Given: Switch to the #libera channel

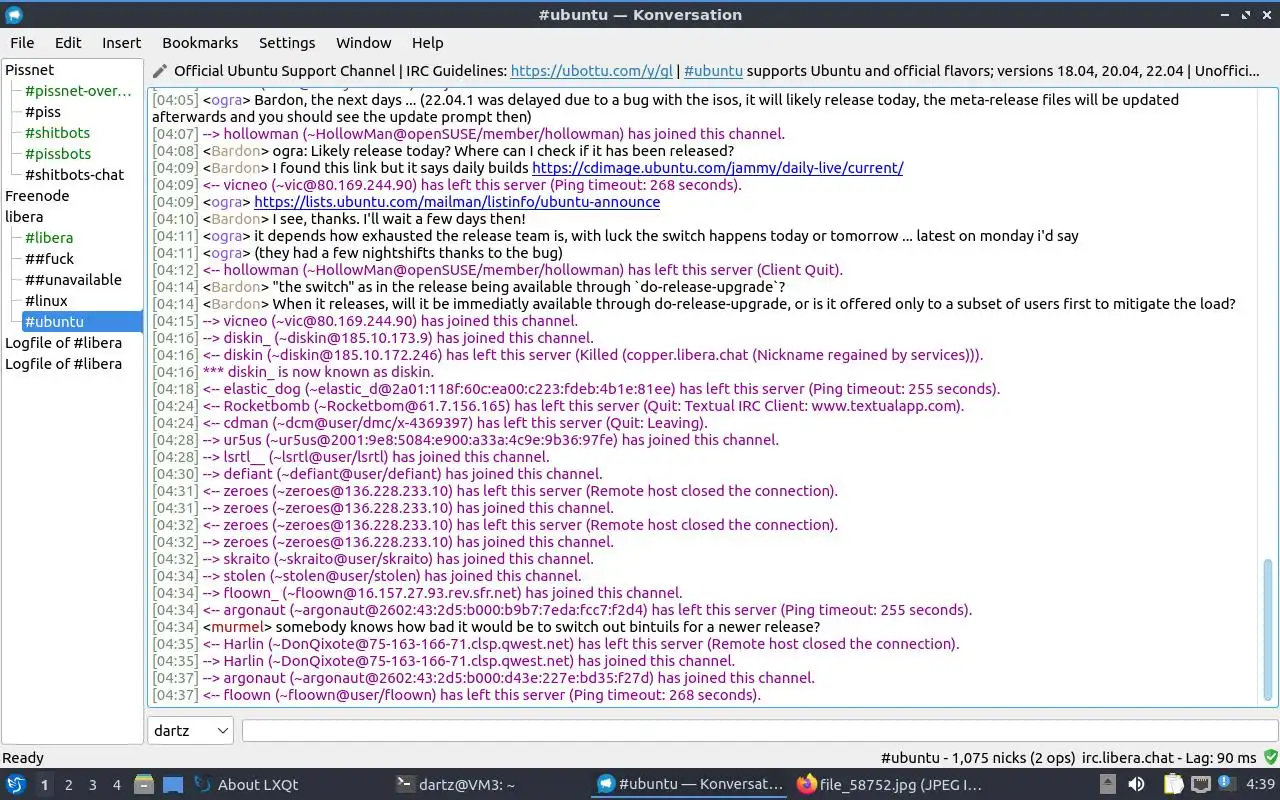Looking at the screenshot, I should click(49, 238).
